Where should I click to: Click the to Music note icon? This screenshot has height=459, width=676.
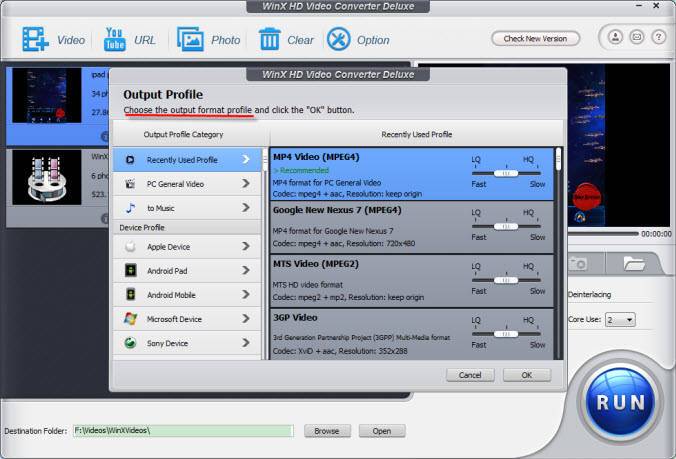pyautogui.click(x=130, y=208)
